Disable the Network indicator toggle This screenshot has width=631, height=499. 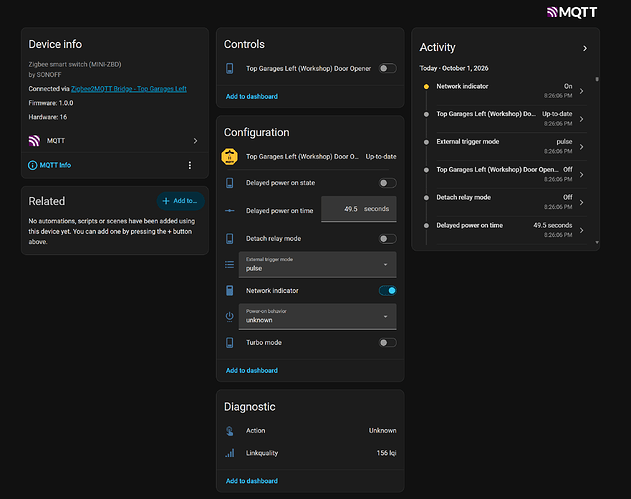tap(388, 291)
